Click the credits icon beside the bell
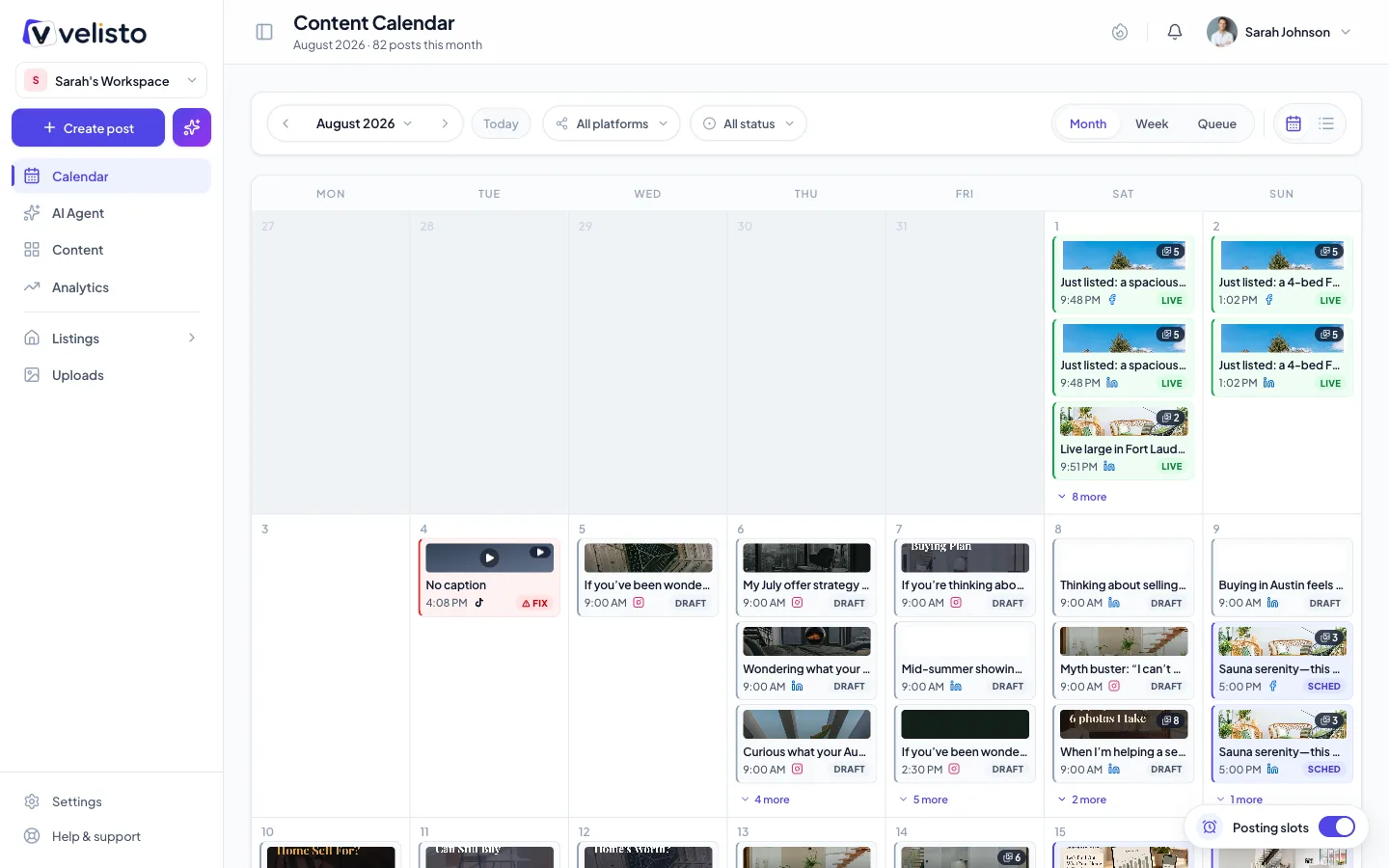 pyautogui.click(x=1120, y=32)
